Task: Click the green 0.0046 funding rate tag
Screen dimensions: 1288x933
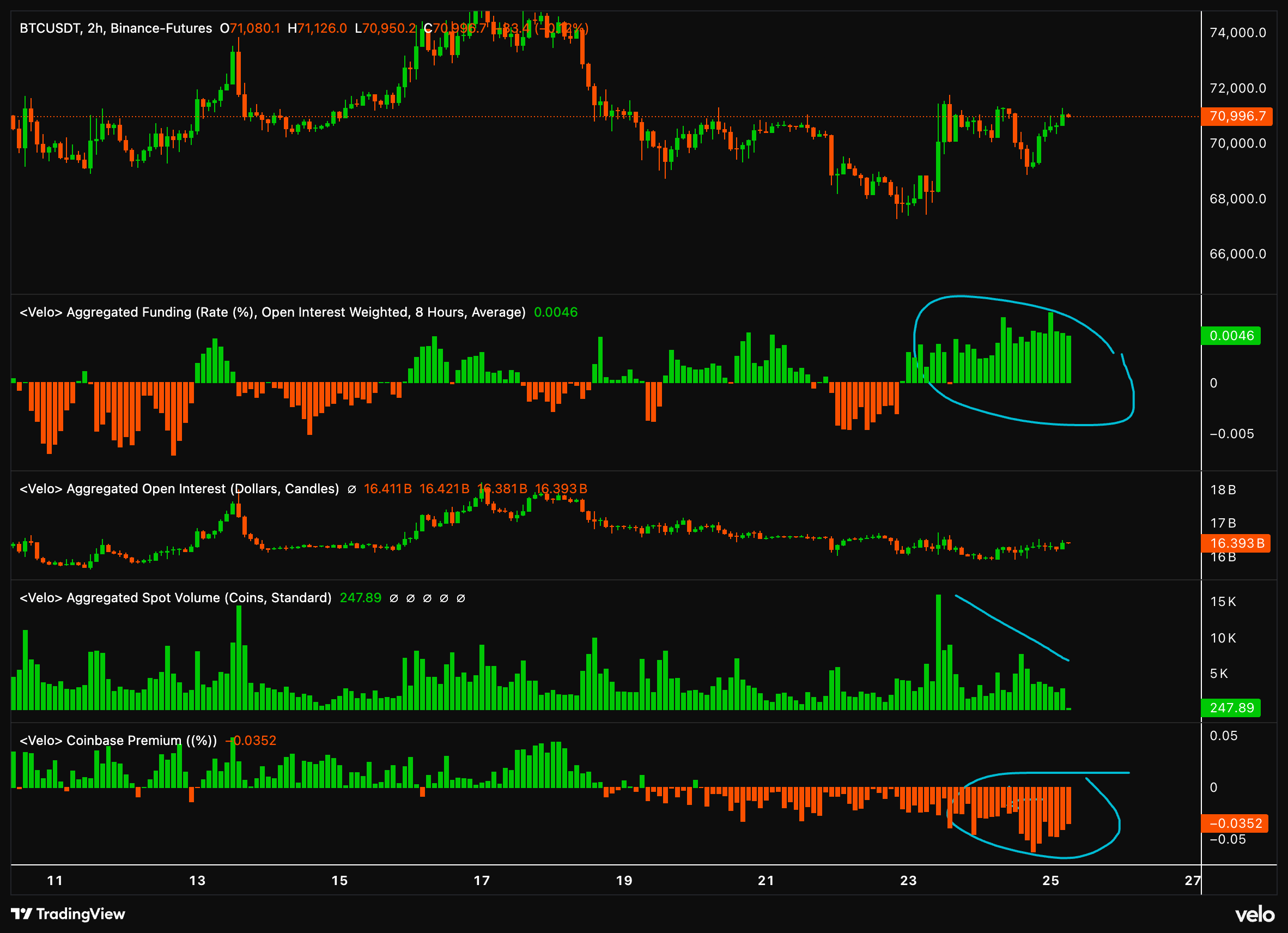Action: tap(1231, 337)
